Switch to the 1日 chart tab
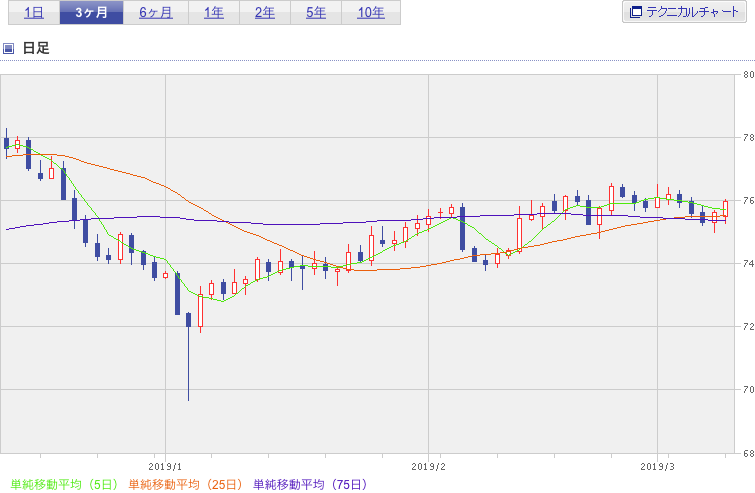The image size is (755, 493). click(x=34, y=13)
